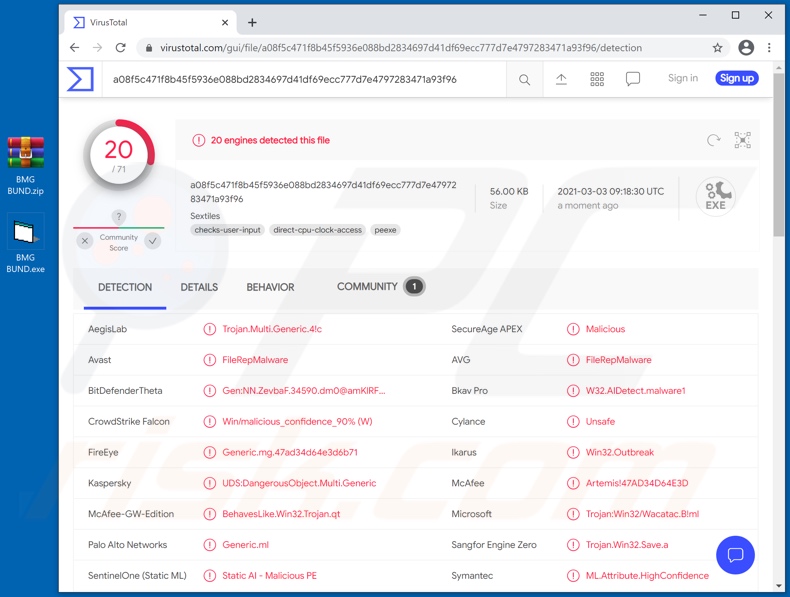Image resolution: width=790 pixels, height=597 pixels.
Task: Vote malicious with the X community button
Action: tap(85, 241)
